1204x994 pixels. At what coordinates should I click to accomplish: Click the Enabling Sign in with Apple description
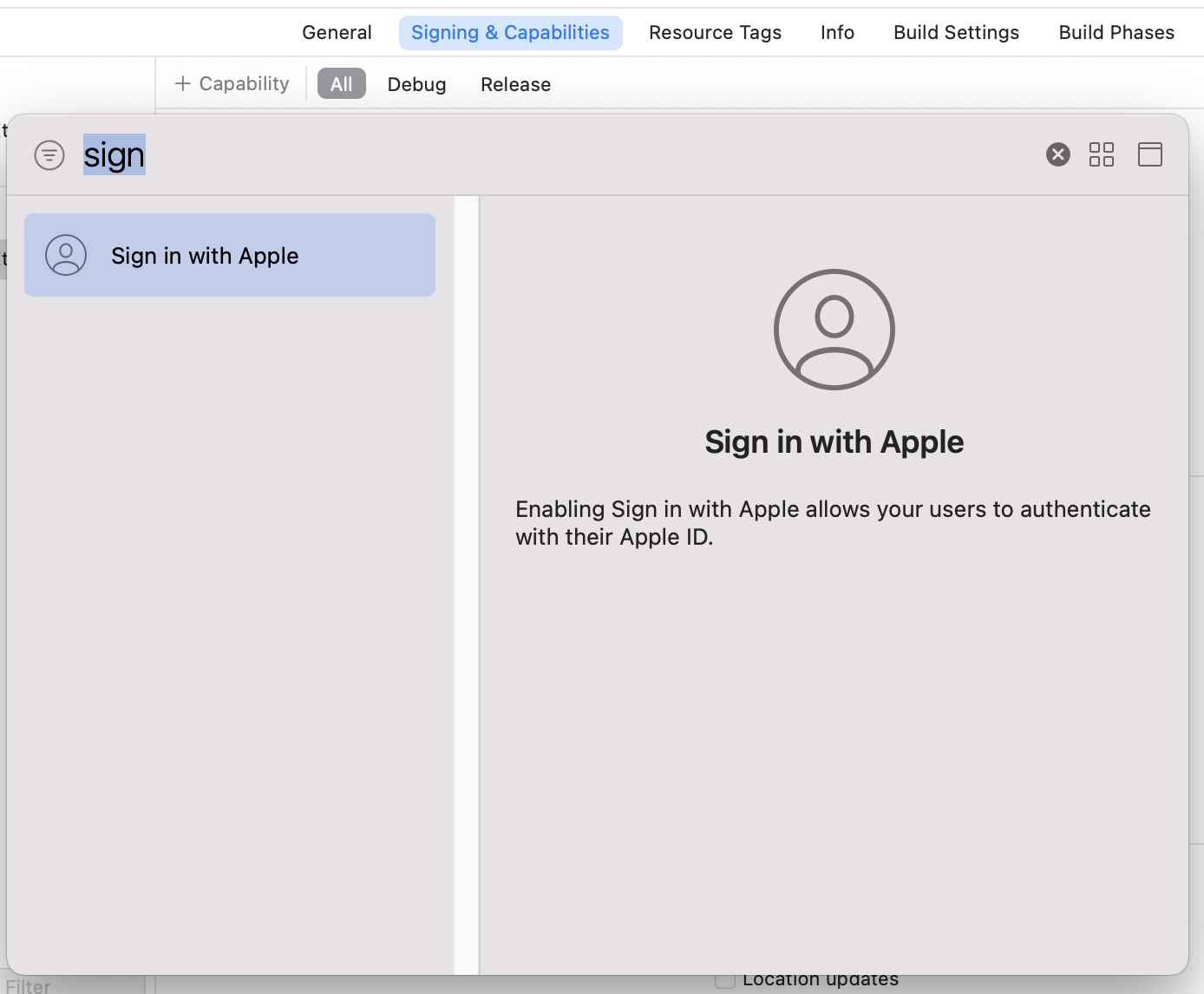coord(833,523)
